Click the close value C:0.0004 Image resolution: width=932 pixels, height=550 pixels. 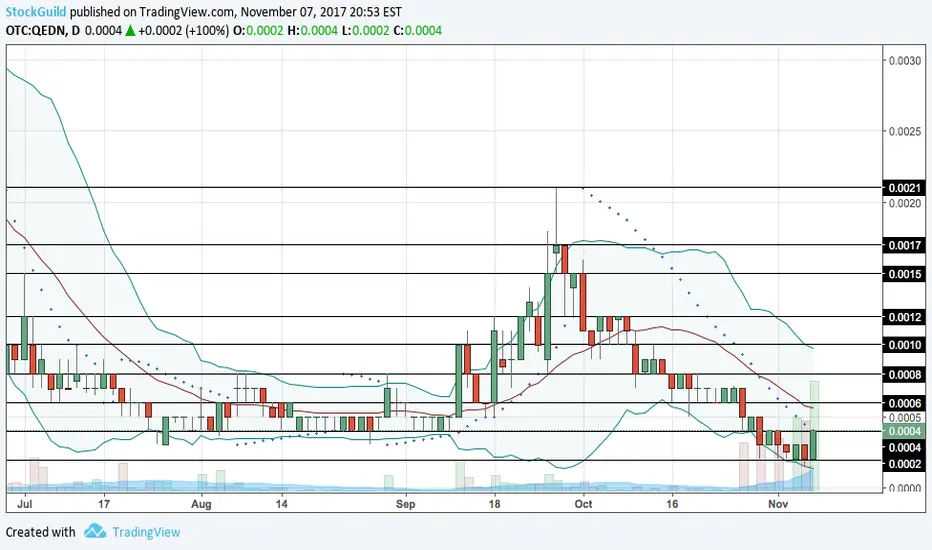point(418,30)
